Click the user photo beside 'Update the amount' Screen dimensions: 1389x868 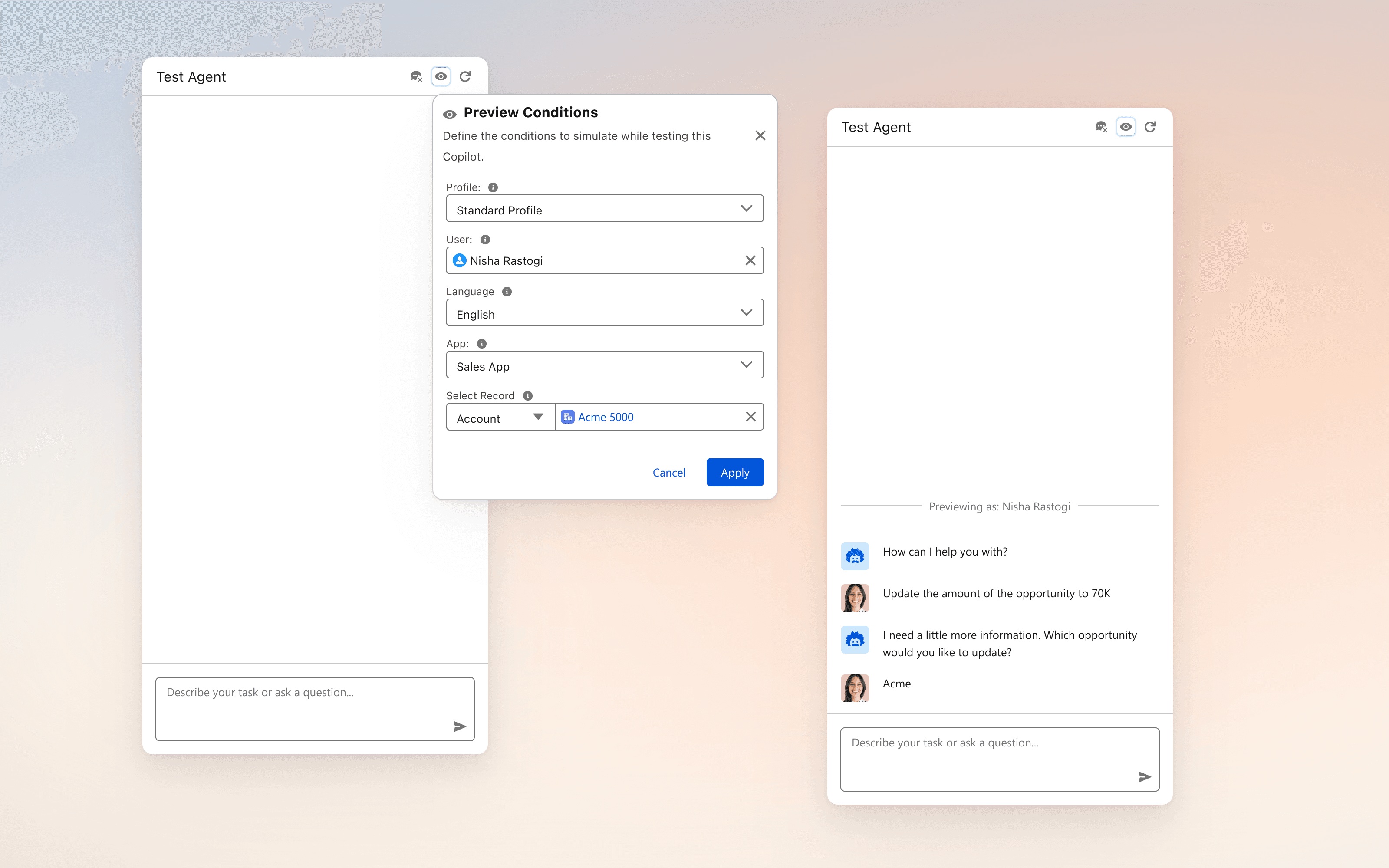click(x=855, y=598)
